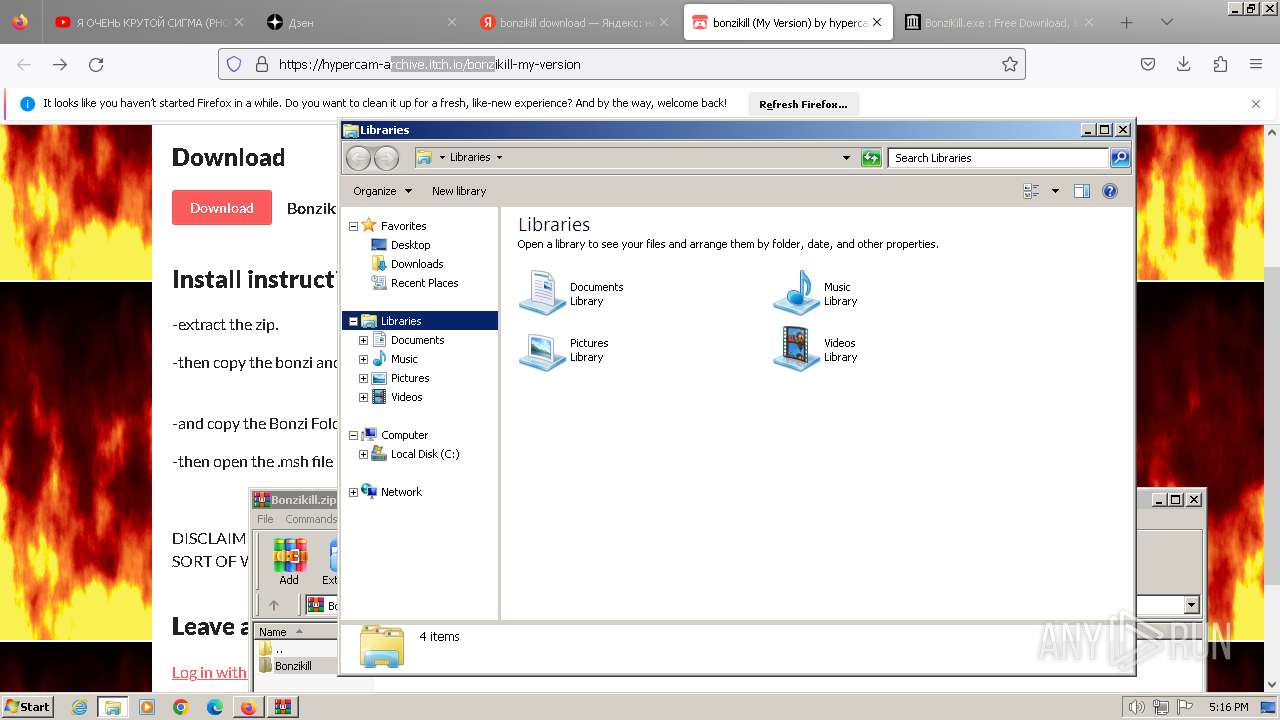This screenshot has height=720, width=1280.
Task: Click the Explorer Back arrow button
Action: [358, 157]
